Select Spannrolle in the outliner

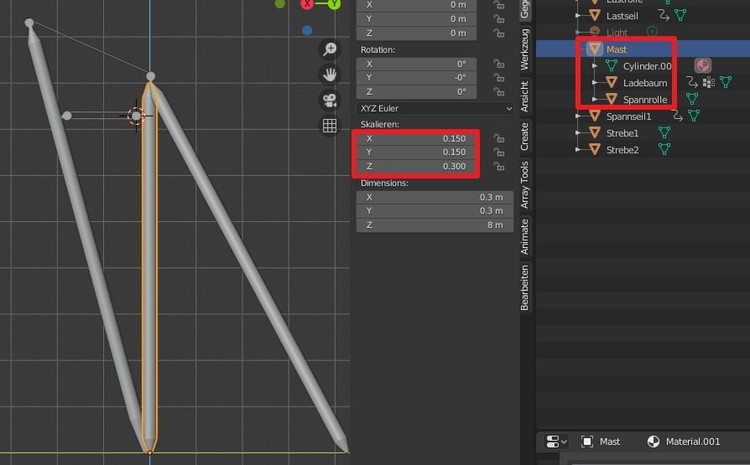(x=645, y=99)
